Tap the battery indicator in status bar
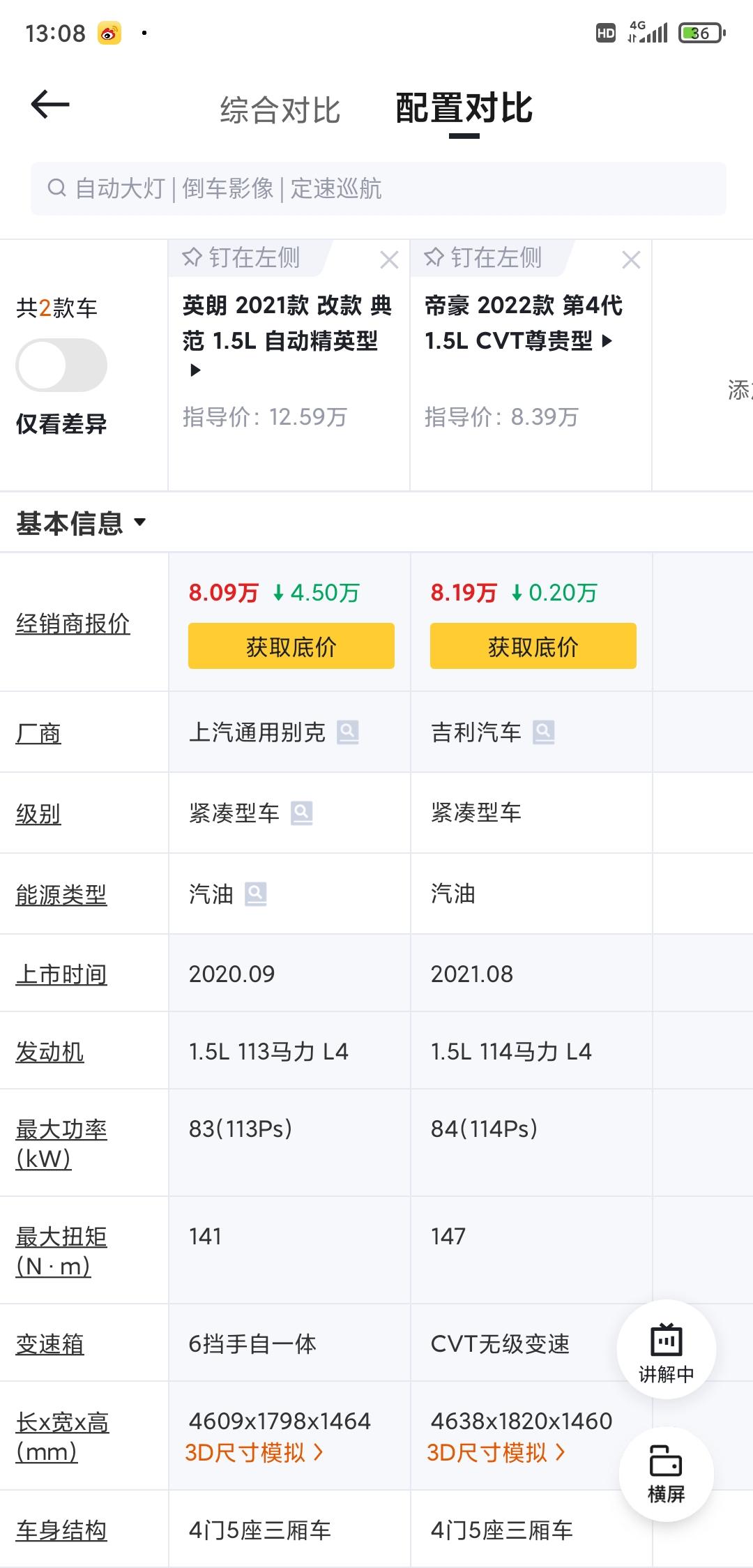Image resolution: width=753 pixels, height=1568 pixels. tap(702, 33)
